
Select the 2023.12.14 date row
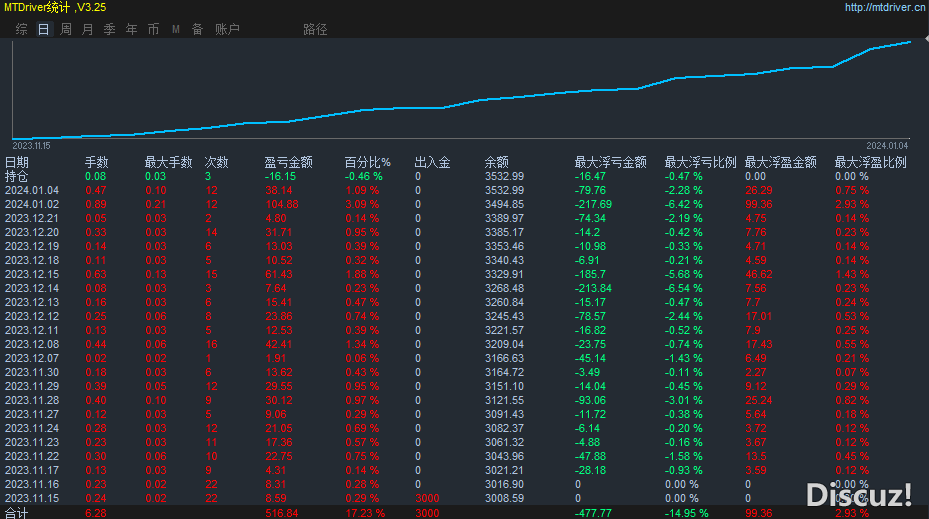[464, 289]
